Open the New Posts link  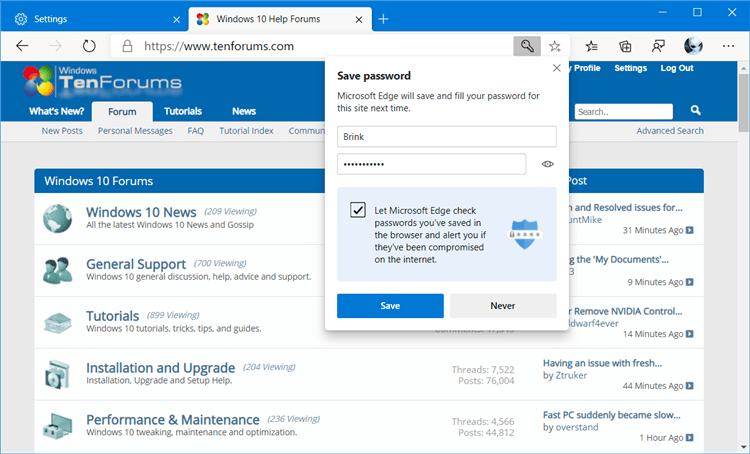pos(62,131)
